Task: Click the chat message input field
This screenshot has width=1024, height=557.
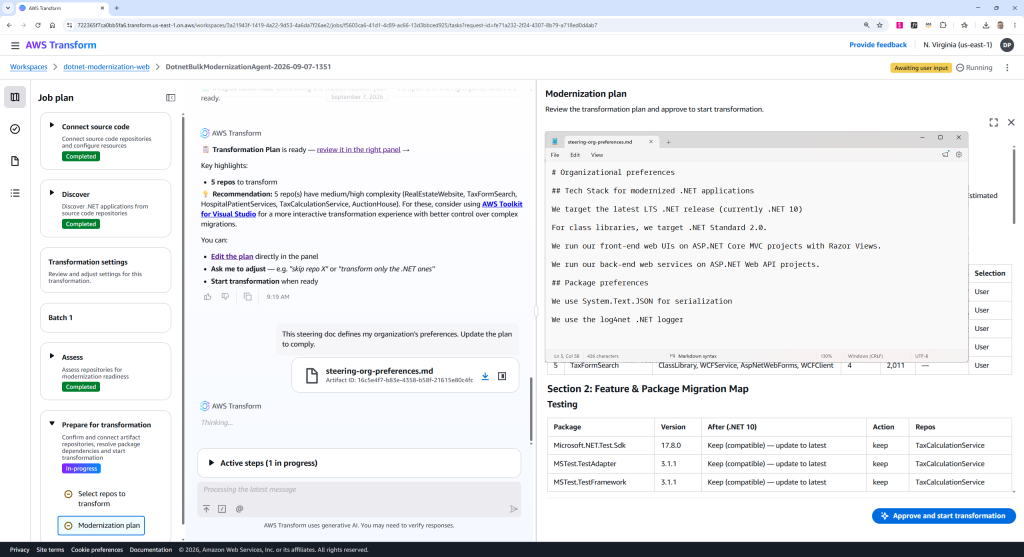Action: [359, 490]
